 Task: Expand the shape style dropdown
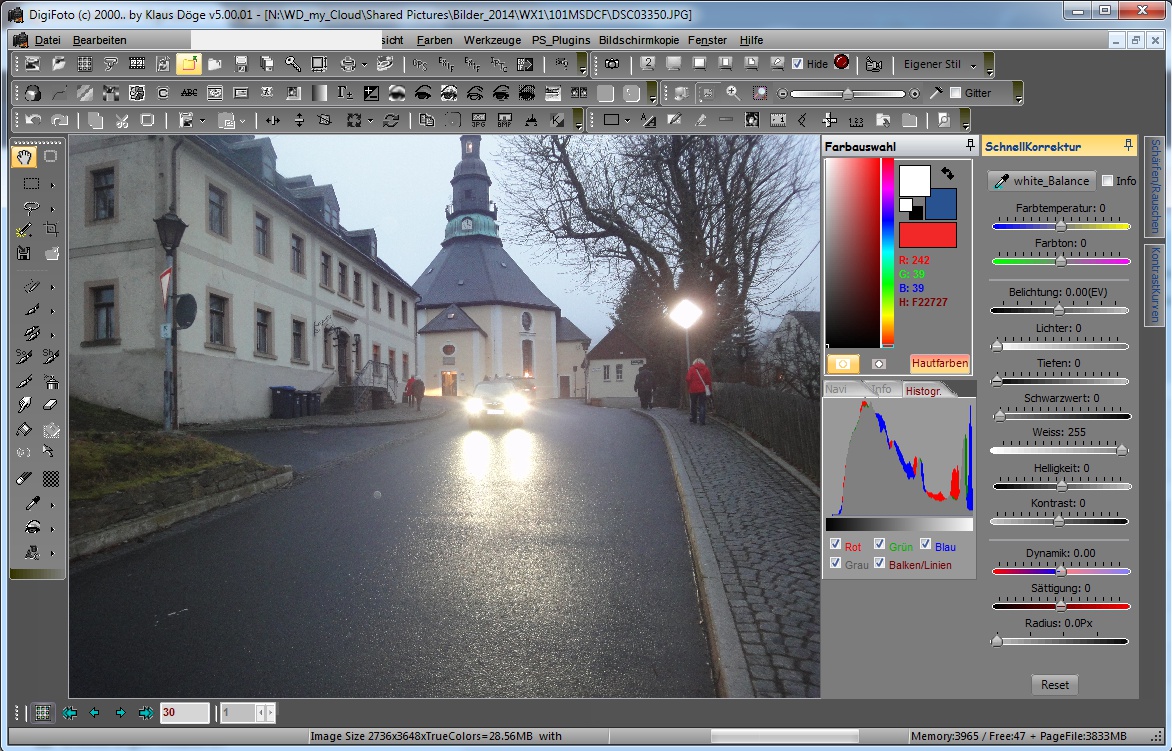point(627,121)
